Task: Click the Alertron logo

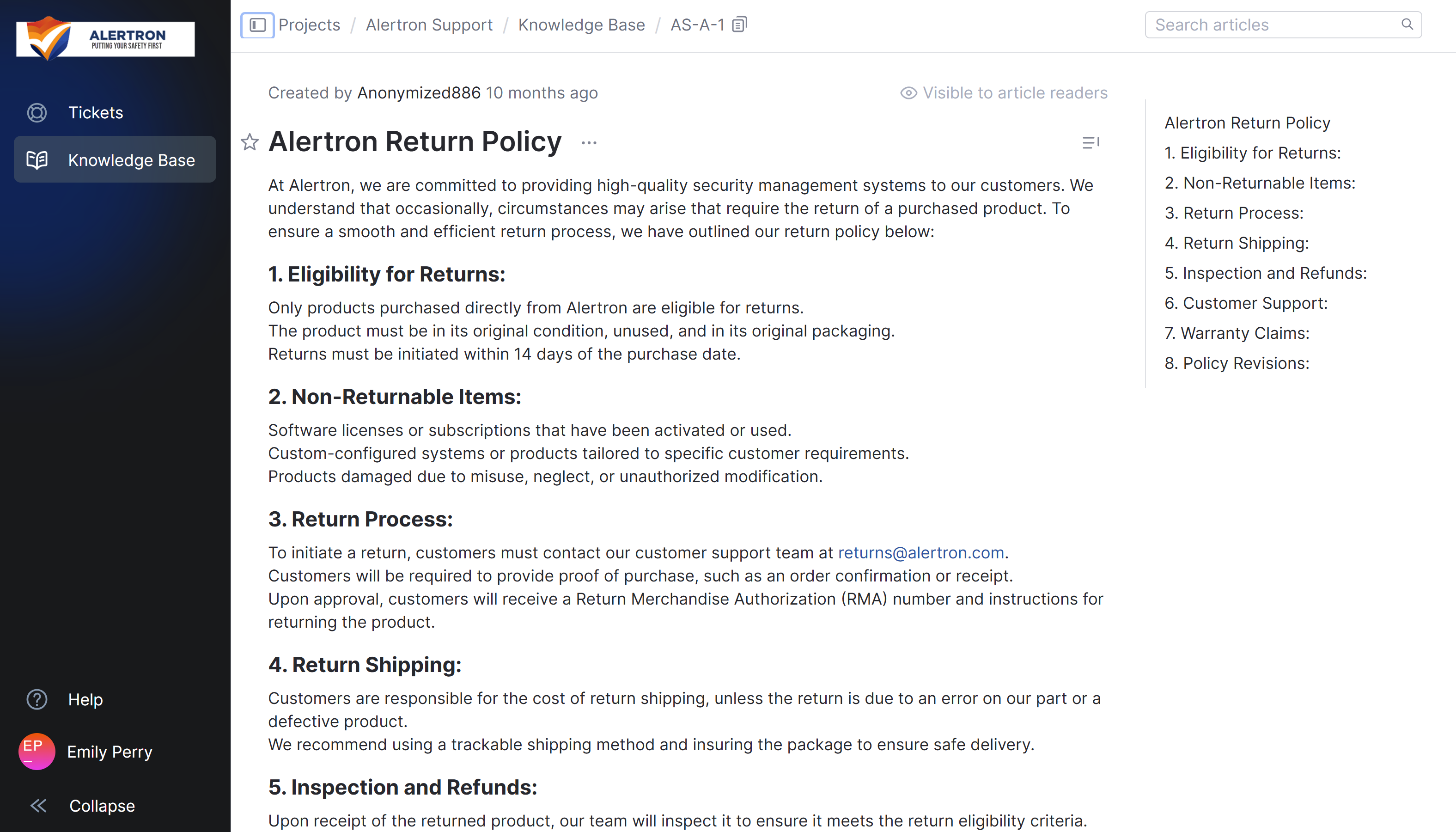Action: click(105, 39)
